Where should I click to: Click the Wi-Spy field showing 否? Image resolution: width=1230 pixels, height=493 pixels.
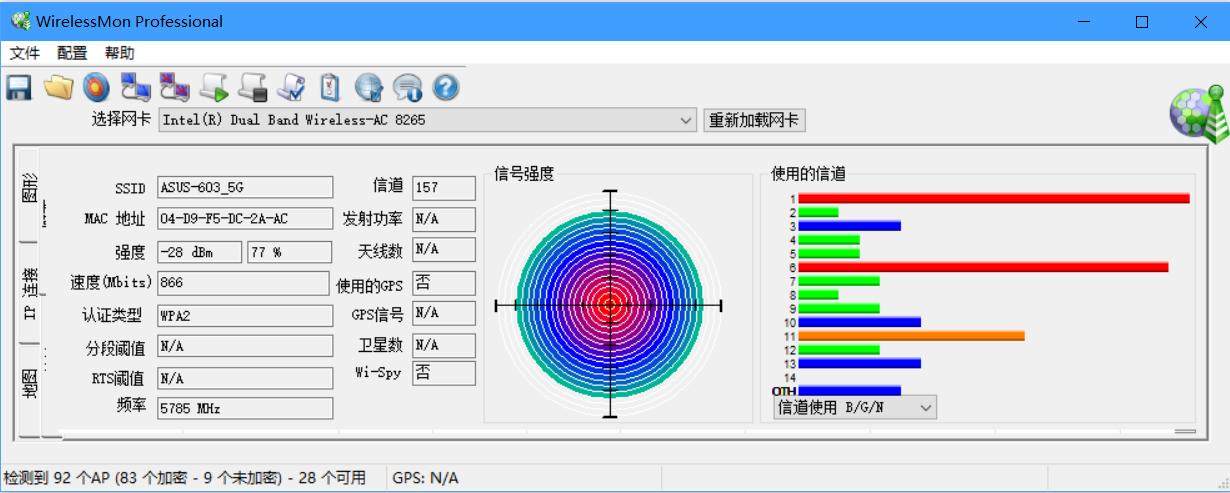pyautogui.click(x=444, y=373)
